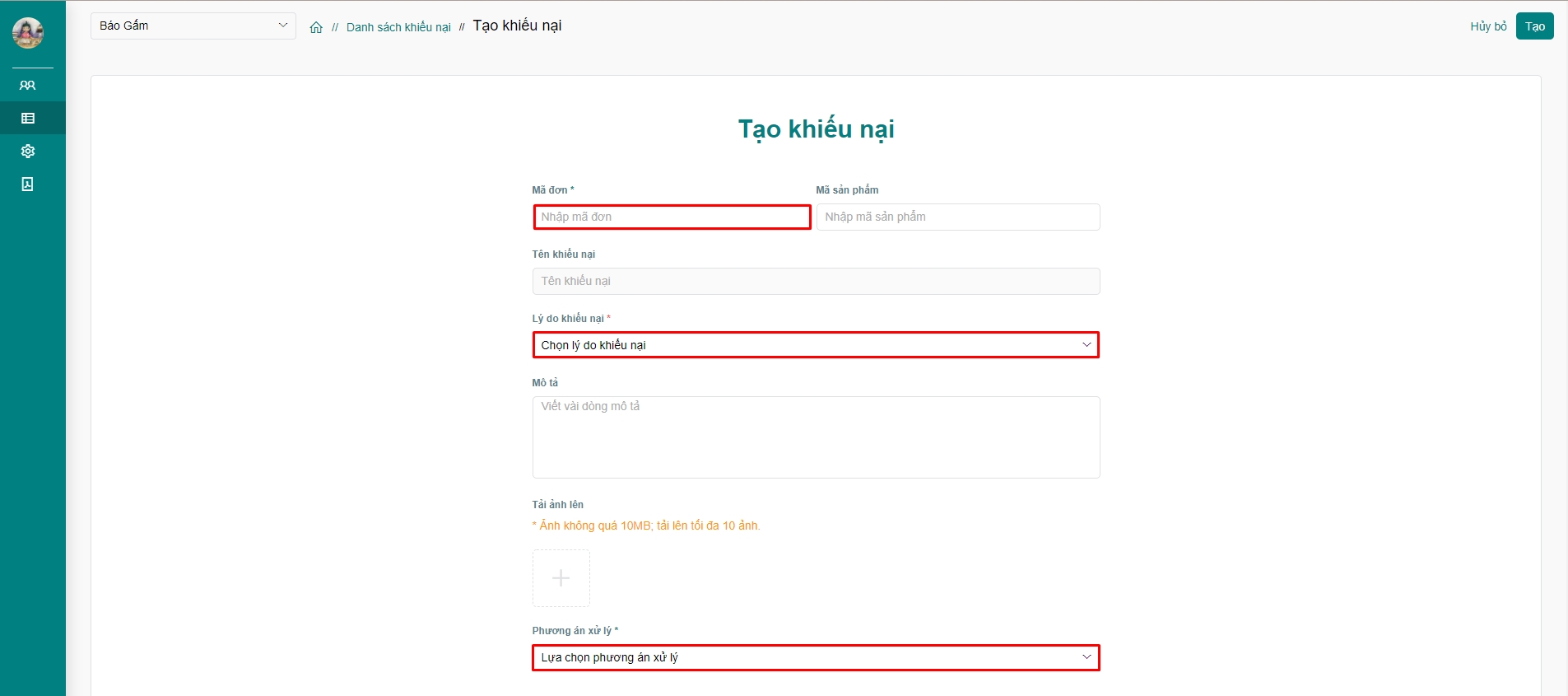Image resolution: width=1568 pixels, height=696 pixels.
Task: Click the large 'Tạo khiếu nại' form heading
Action: 816,129
